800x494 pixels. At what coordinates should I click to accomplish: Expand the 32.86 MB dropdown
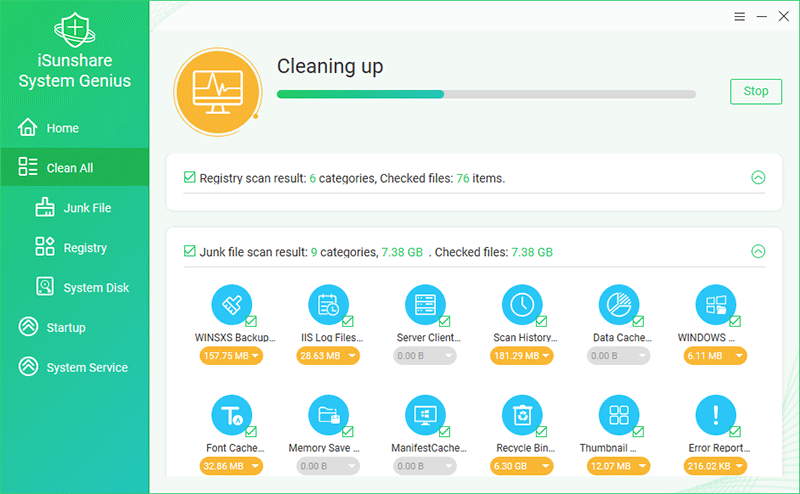(x=231, y=466)
